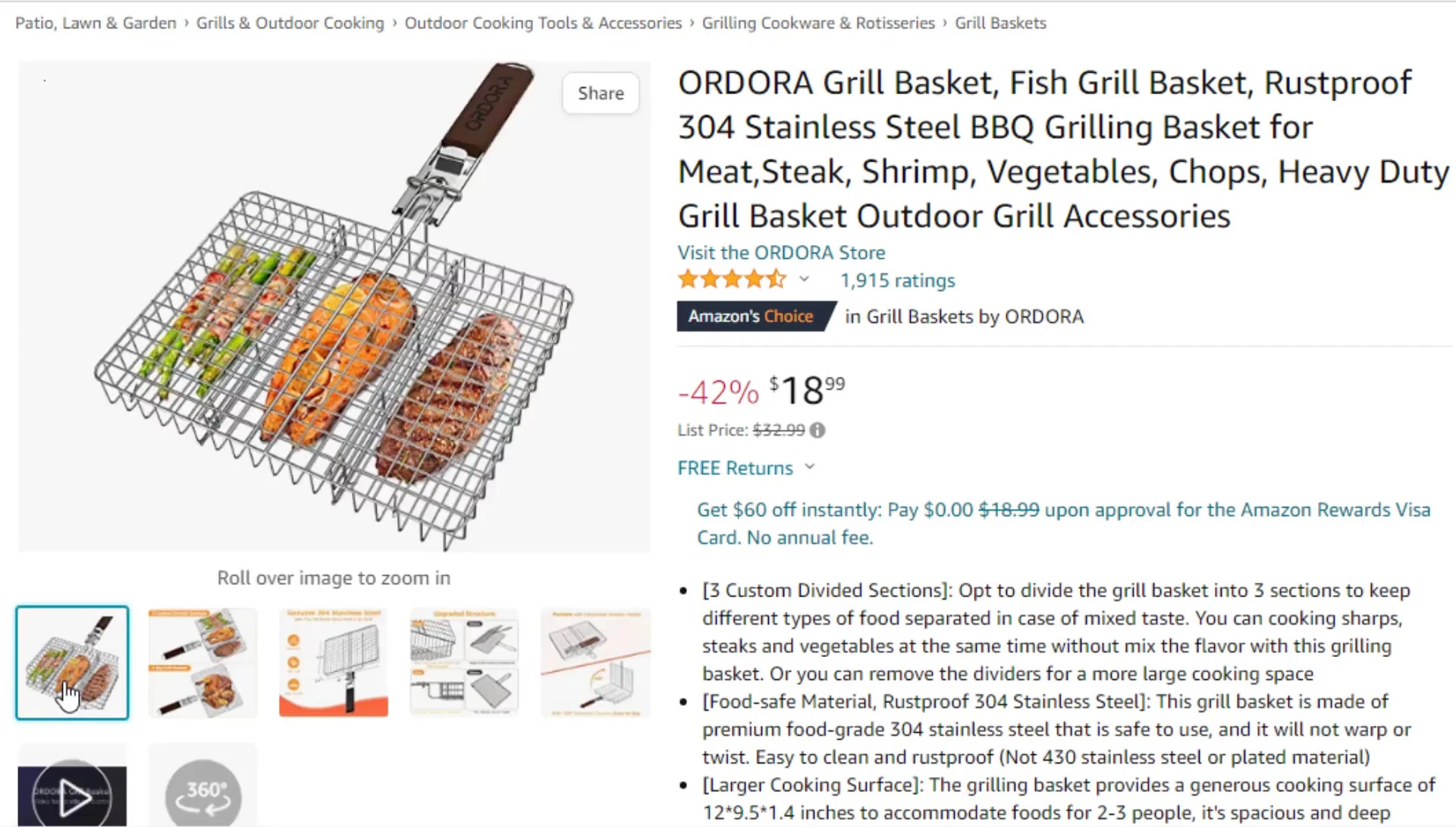This screenshot has height=827, width=1456.
Task: Select the fourth upgraded structure thumbnail
Action: click(464, 662)
